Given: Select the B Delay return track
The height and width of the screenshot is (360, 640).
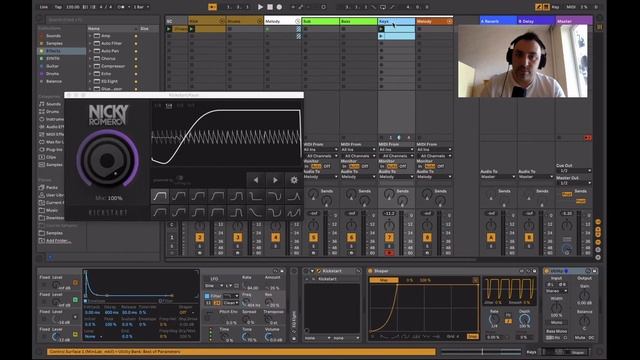Looking at the screenshot, I should tap(536, 21).
